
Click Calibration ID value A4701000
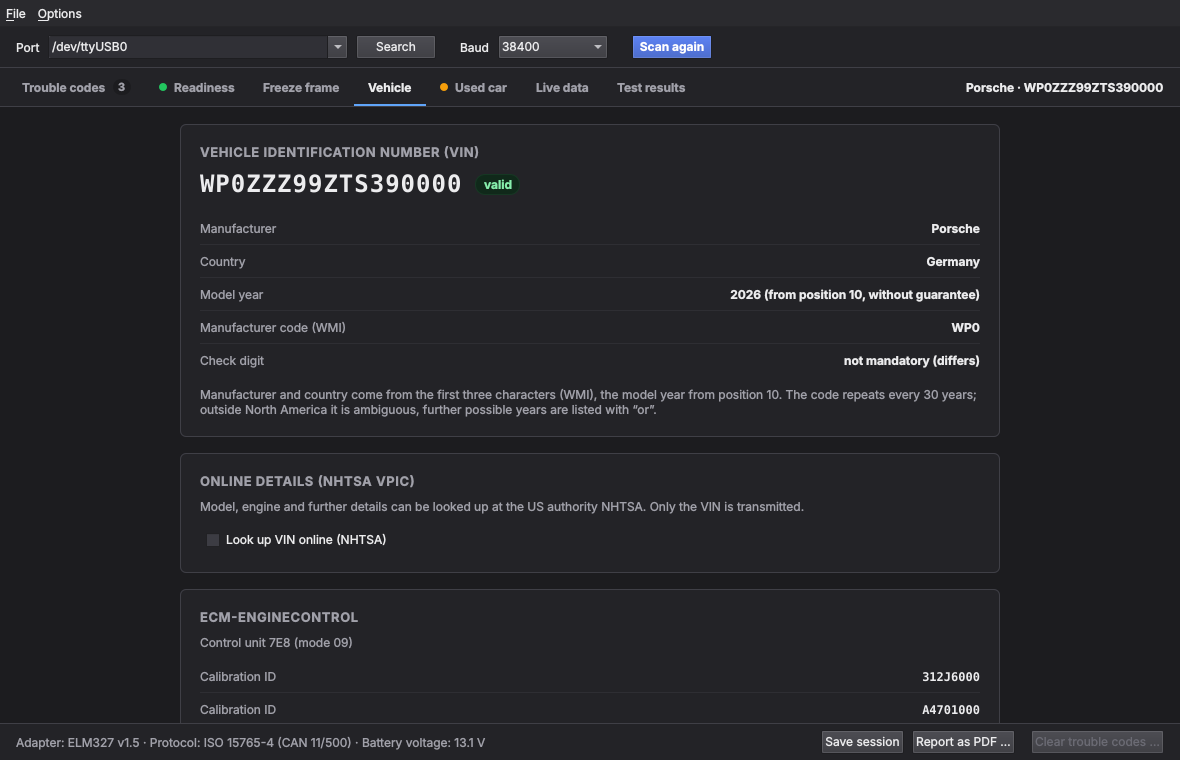pyautogui.click(x=951, y=710)
